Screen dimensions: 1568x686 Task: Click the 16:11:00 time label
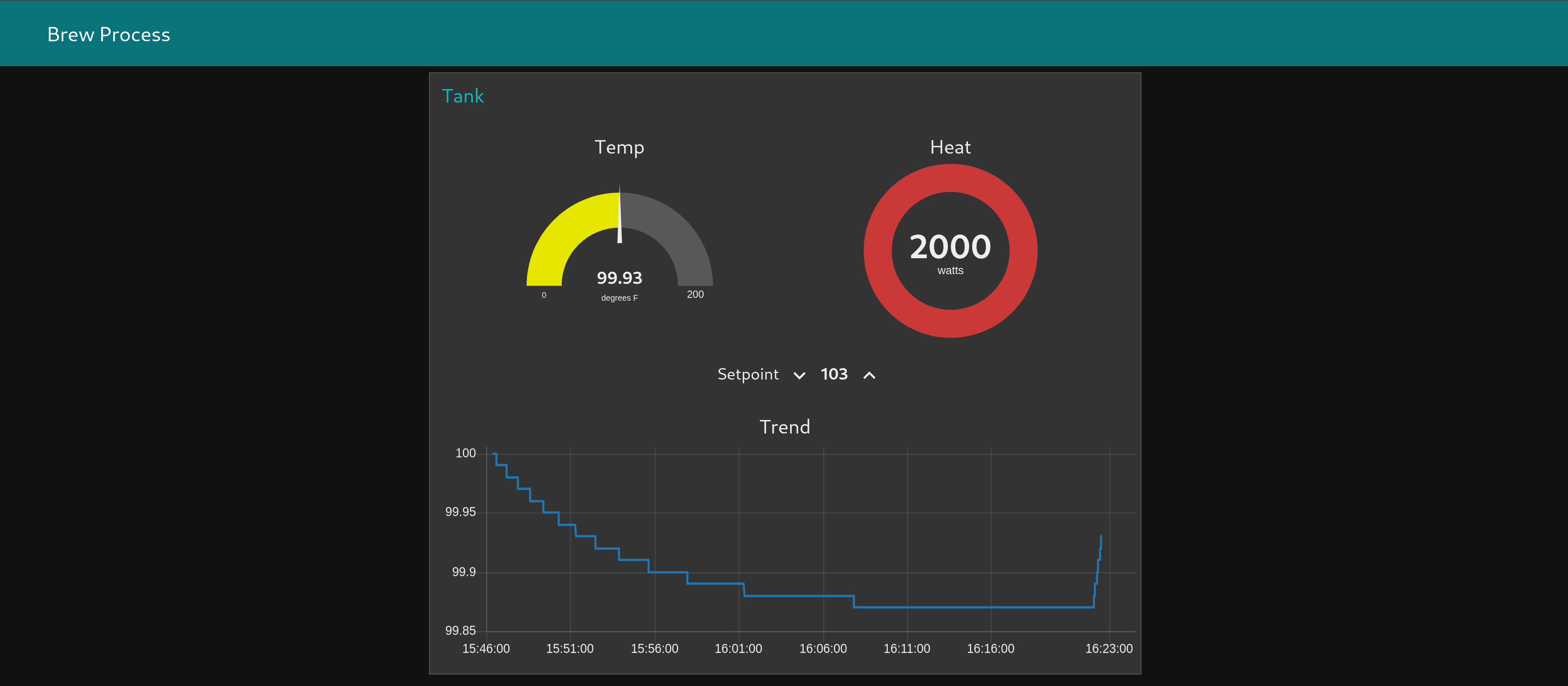[907, 649]
